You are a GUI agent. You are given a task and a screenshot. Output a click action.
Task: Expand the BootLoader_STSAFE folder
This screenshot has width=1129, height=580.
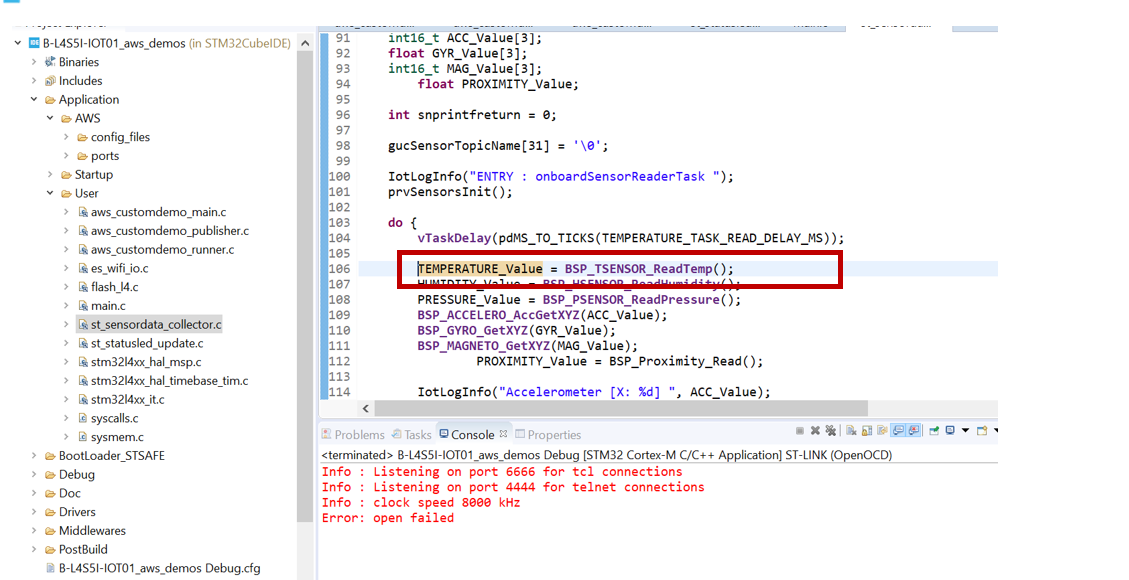[34, 456]
